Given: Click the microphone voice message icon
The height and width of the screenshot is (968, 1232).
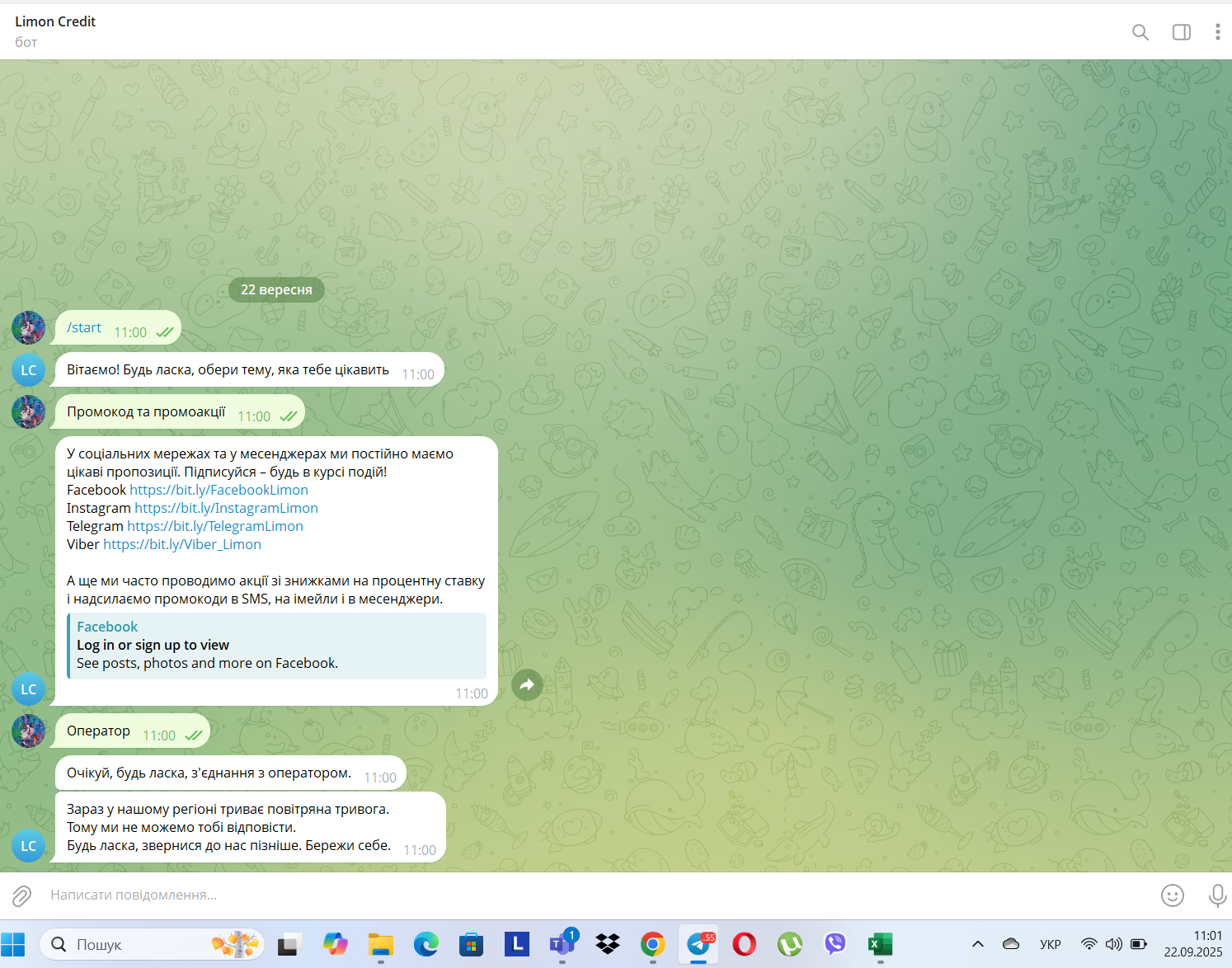Looking at the screenshot, I should click(1217, 895).
